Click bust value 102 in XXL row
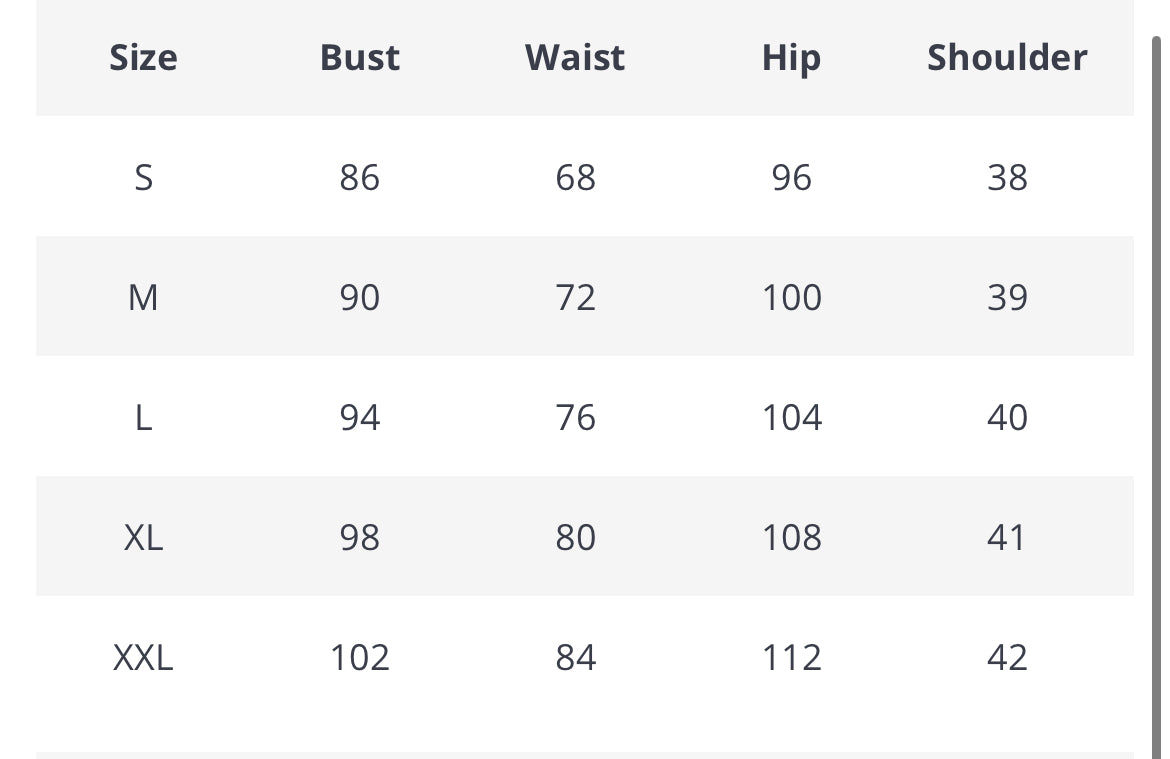Screen dimensions: 1170x759 click(360, 658)
